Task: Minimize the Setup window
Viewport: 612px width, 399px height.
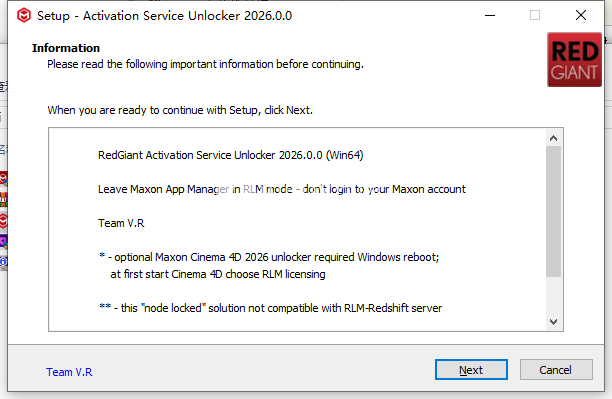Action: coord(490,16)
